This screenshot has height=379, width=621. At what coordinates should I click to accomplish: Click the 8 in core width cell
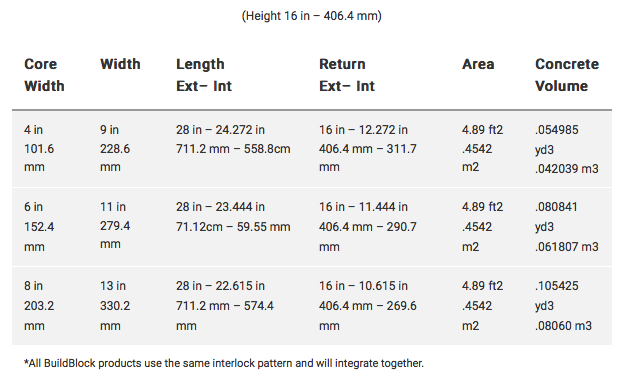[39, 305]
